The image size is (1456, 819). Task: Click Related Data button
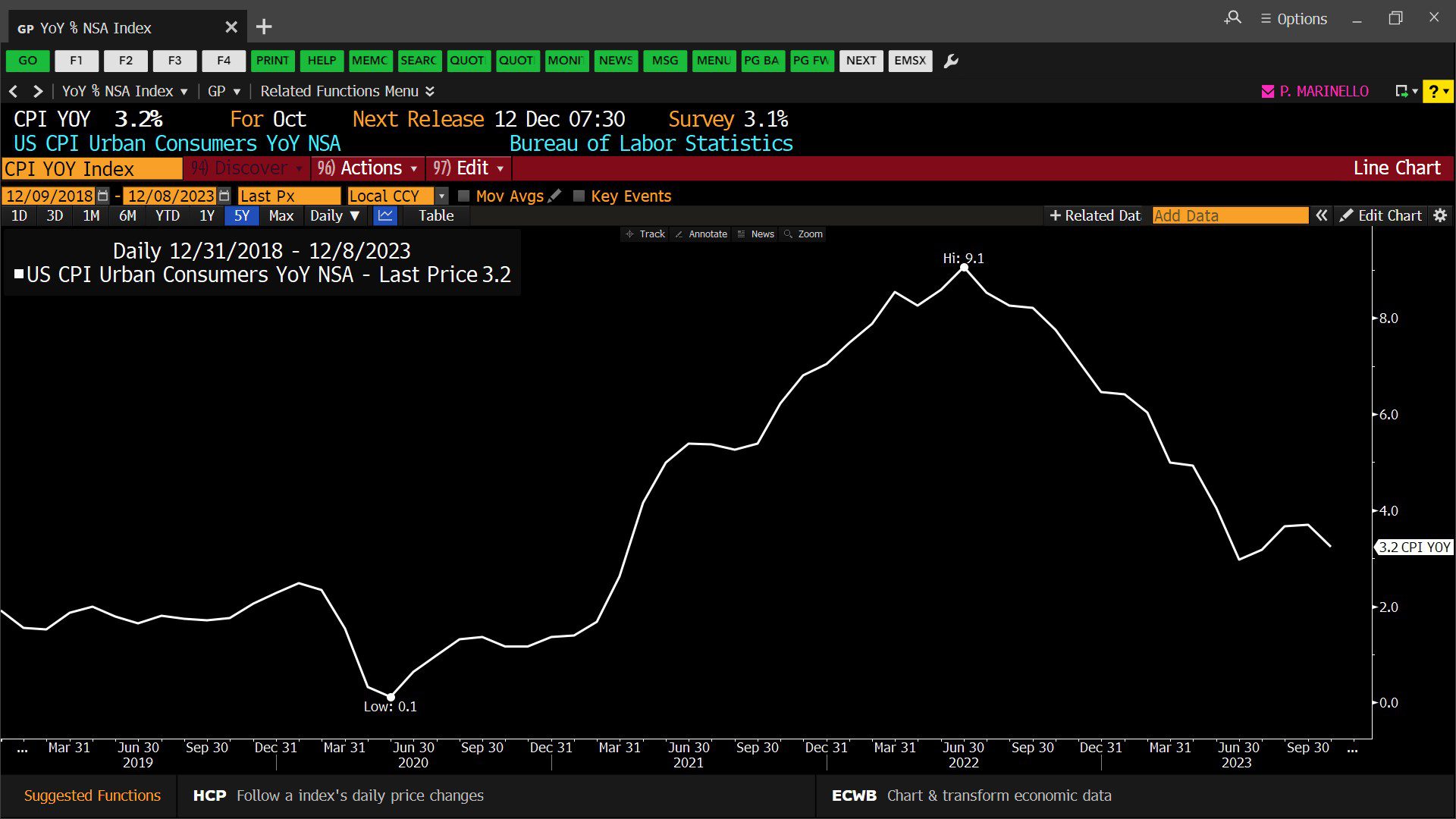click(x=1095, y=215)
